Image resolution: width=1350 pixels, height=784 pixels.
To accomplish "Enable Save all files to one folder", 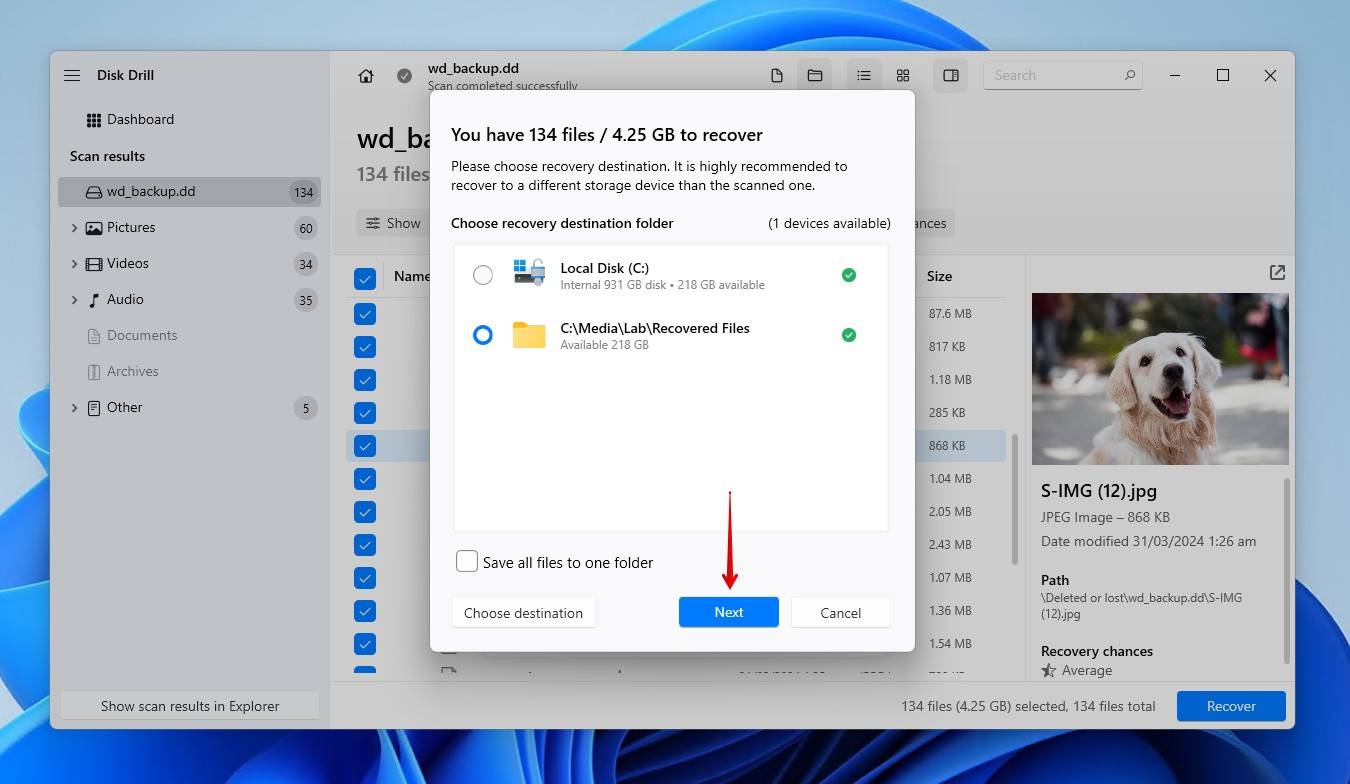I will coord(466,561).
